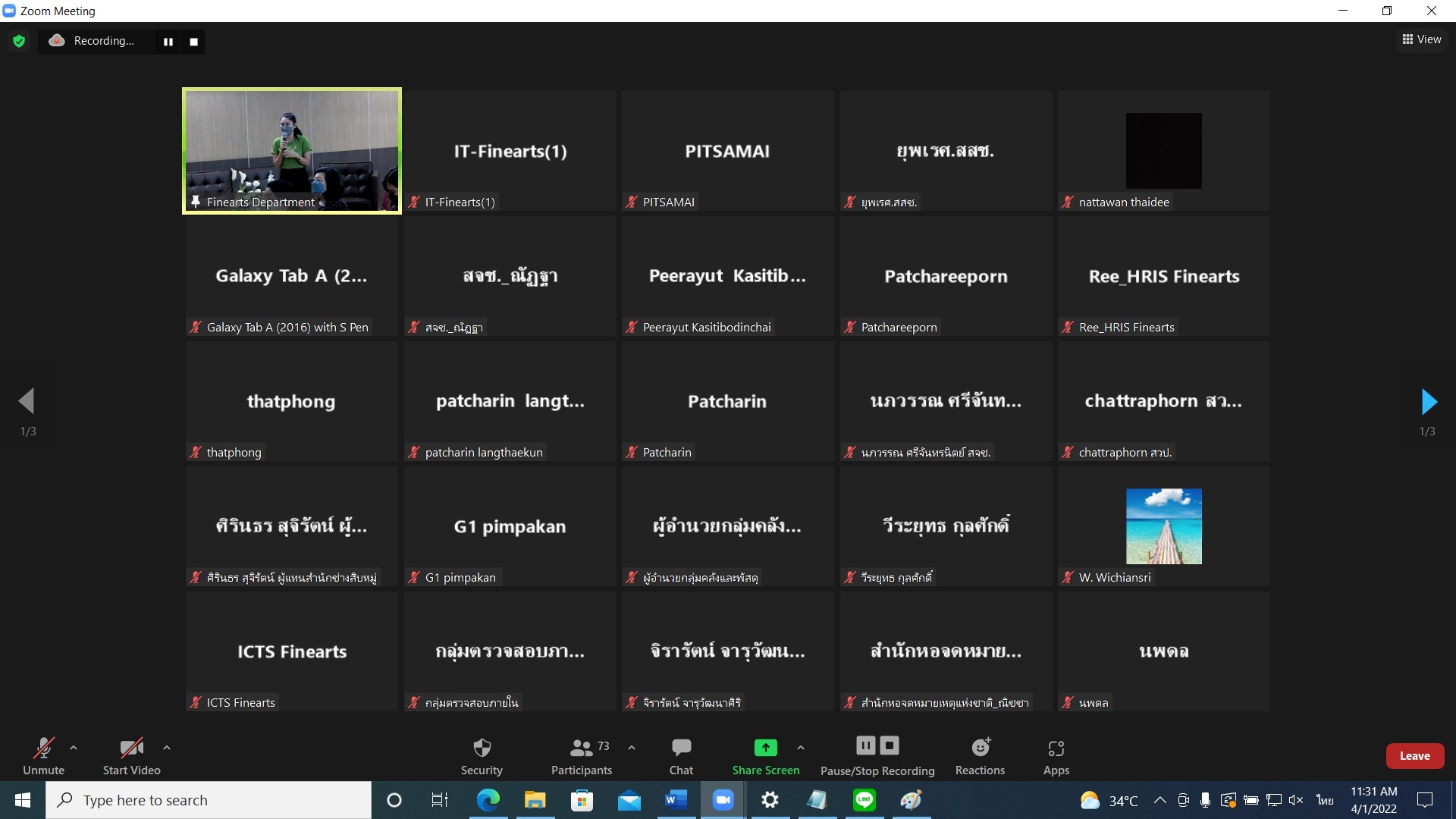Screen dimensions: 1456x819
Task: Click the red Leave button
Action: [1414, 756]
